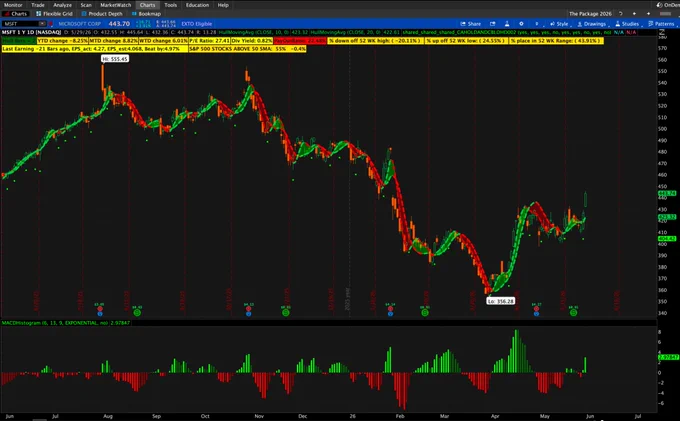Select the Charts sub-tab with red icon
Viewport: 680px width, 421px height.
16,14
